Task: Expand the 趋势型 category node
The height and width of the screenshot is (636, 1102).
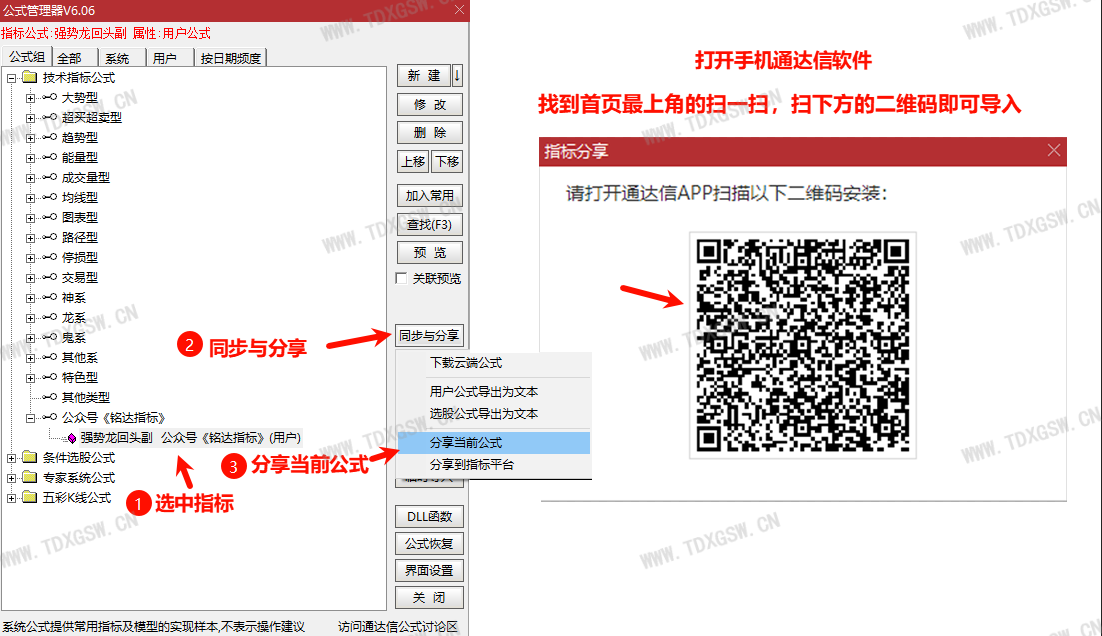Action: point(30,138)
